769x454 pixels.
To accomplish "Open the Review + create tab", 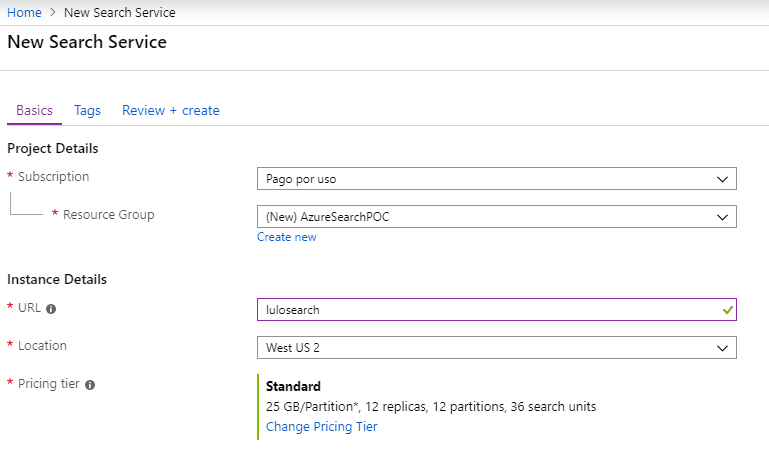I will (x=171, y=110).
